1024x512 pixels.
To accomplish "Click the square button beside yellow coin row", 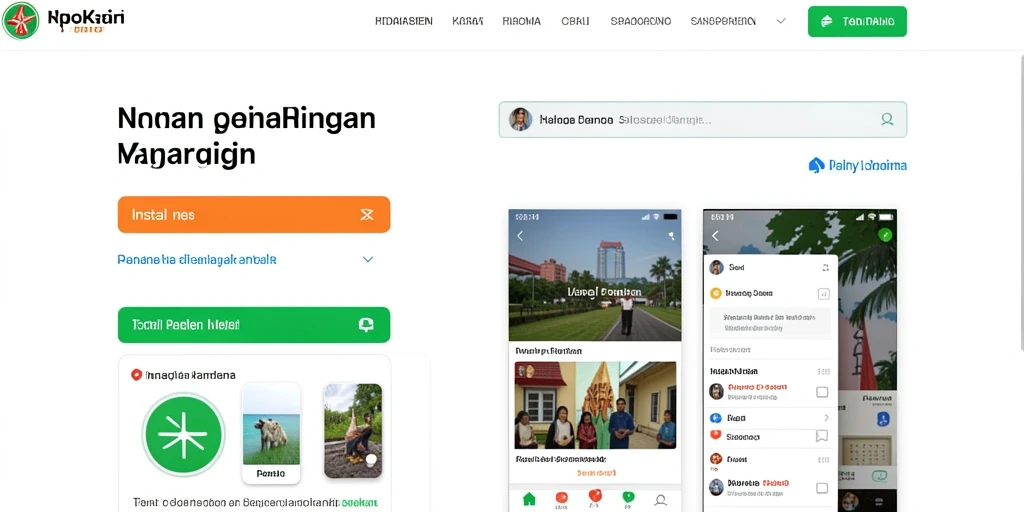I will tap(824, 294).
